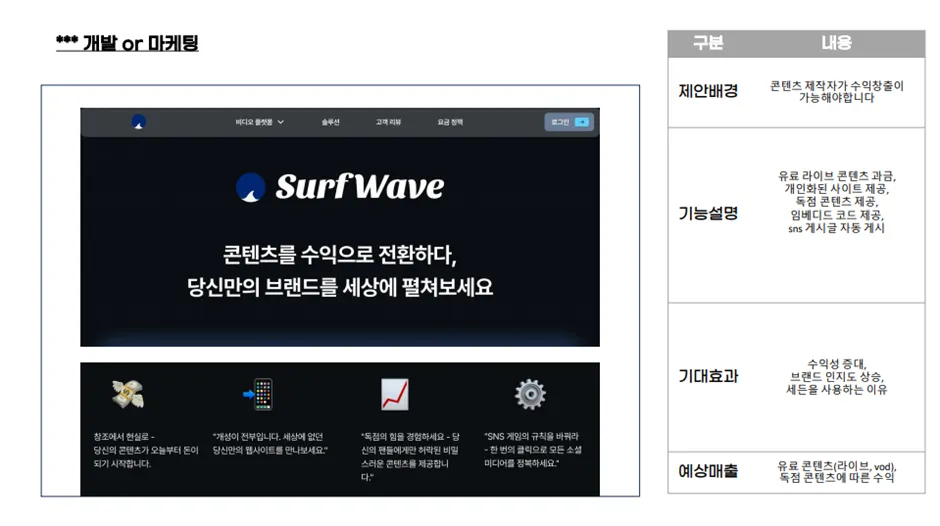Viewport: 940px width, 526px height.
Task: Click the mobile phone with arrow icon
Action: coord(259,395)
